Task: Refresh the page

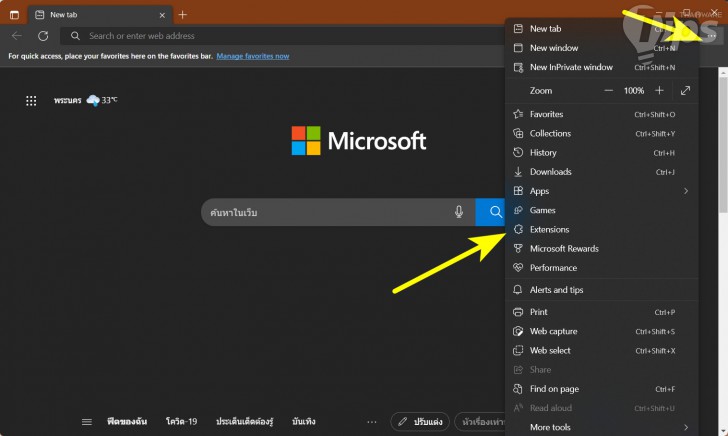Action: click(43, 36)
